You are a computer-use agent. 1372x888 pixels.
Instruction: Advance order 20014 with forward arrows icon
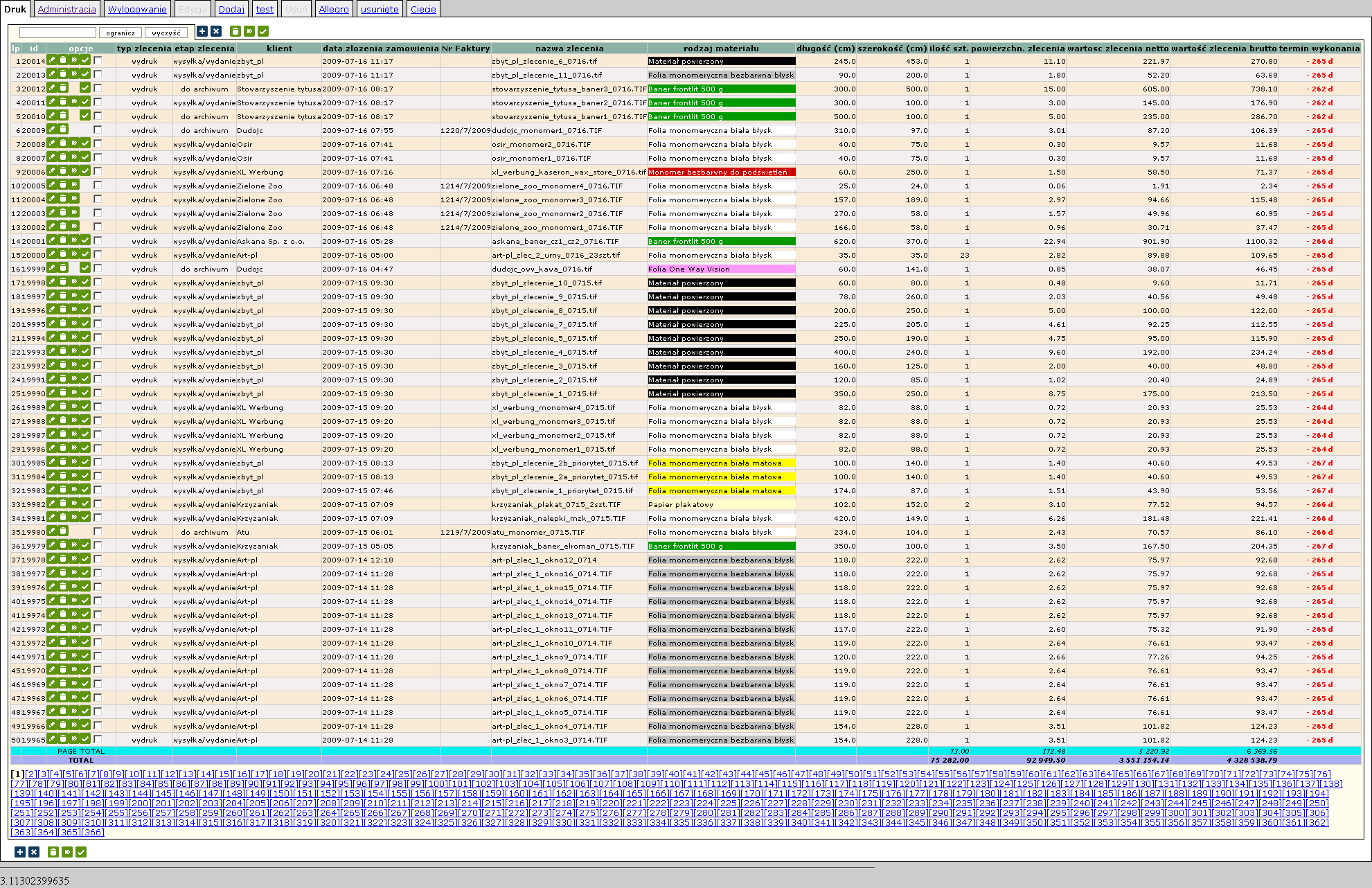pyautogui.click(x=74, y=60)
